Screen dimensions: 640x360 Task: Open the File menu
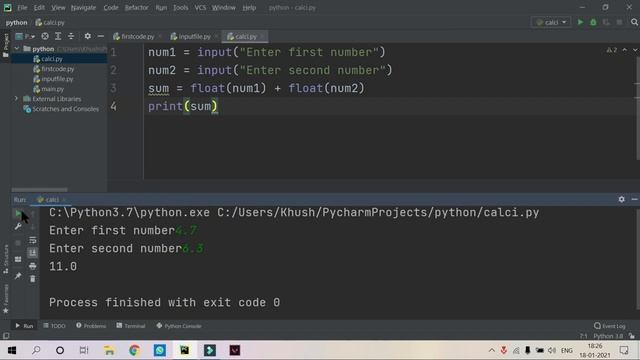click(x=22, y=7)
